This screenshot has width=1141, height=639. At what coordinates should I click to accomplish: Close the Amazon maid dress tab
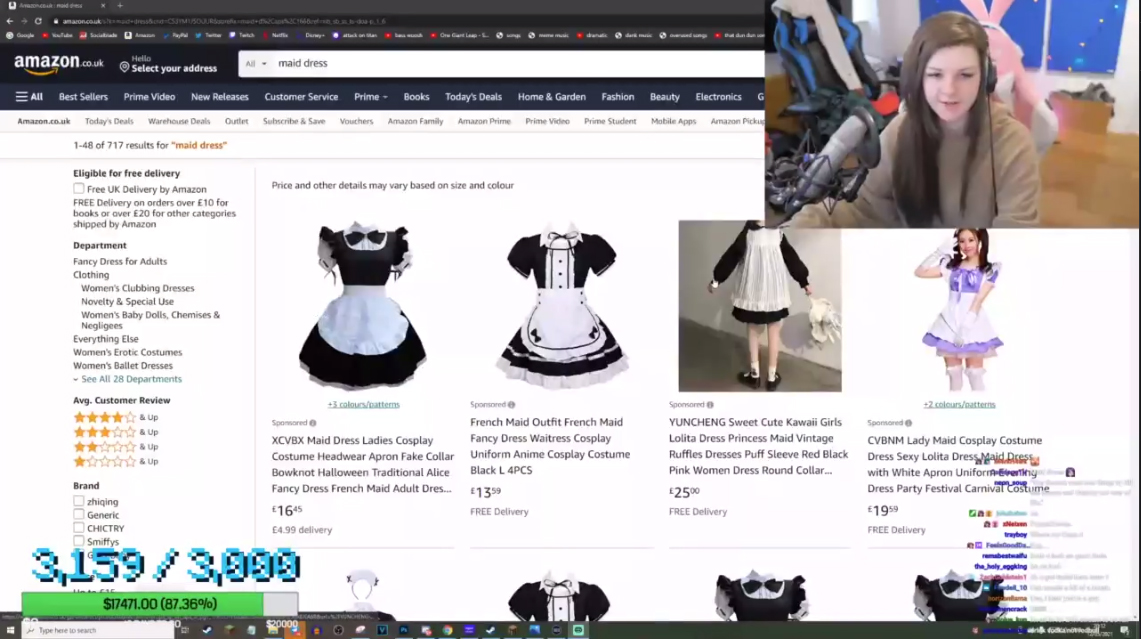coord(103,6)
